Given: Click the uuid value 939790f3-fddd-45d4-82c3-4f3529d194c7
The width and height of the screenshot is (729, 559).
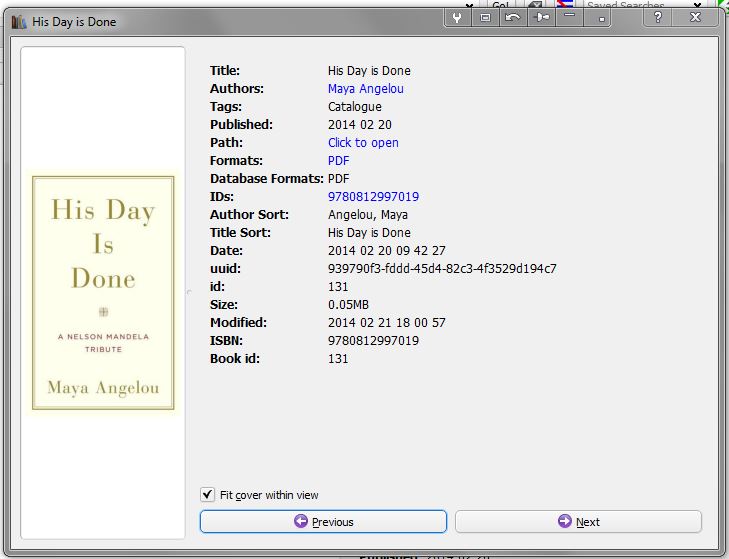Looking at the screenshot, I should coord(442,269).
